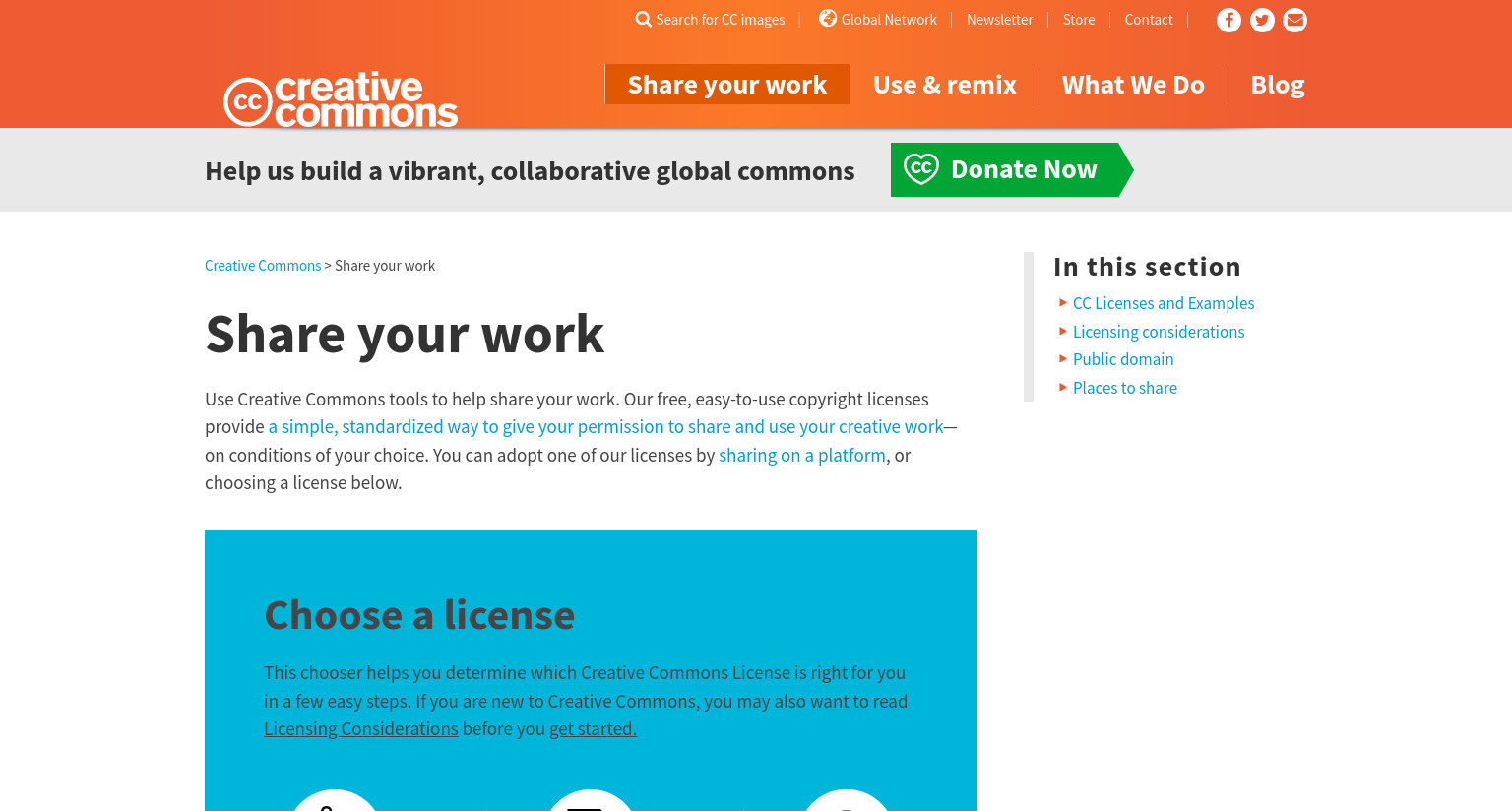Click 'Share your work' breadcrumb text
The width and height of the screenshot is (1512, 811).
385,266
